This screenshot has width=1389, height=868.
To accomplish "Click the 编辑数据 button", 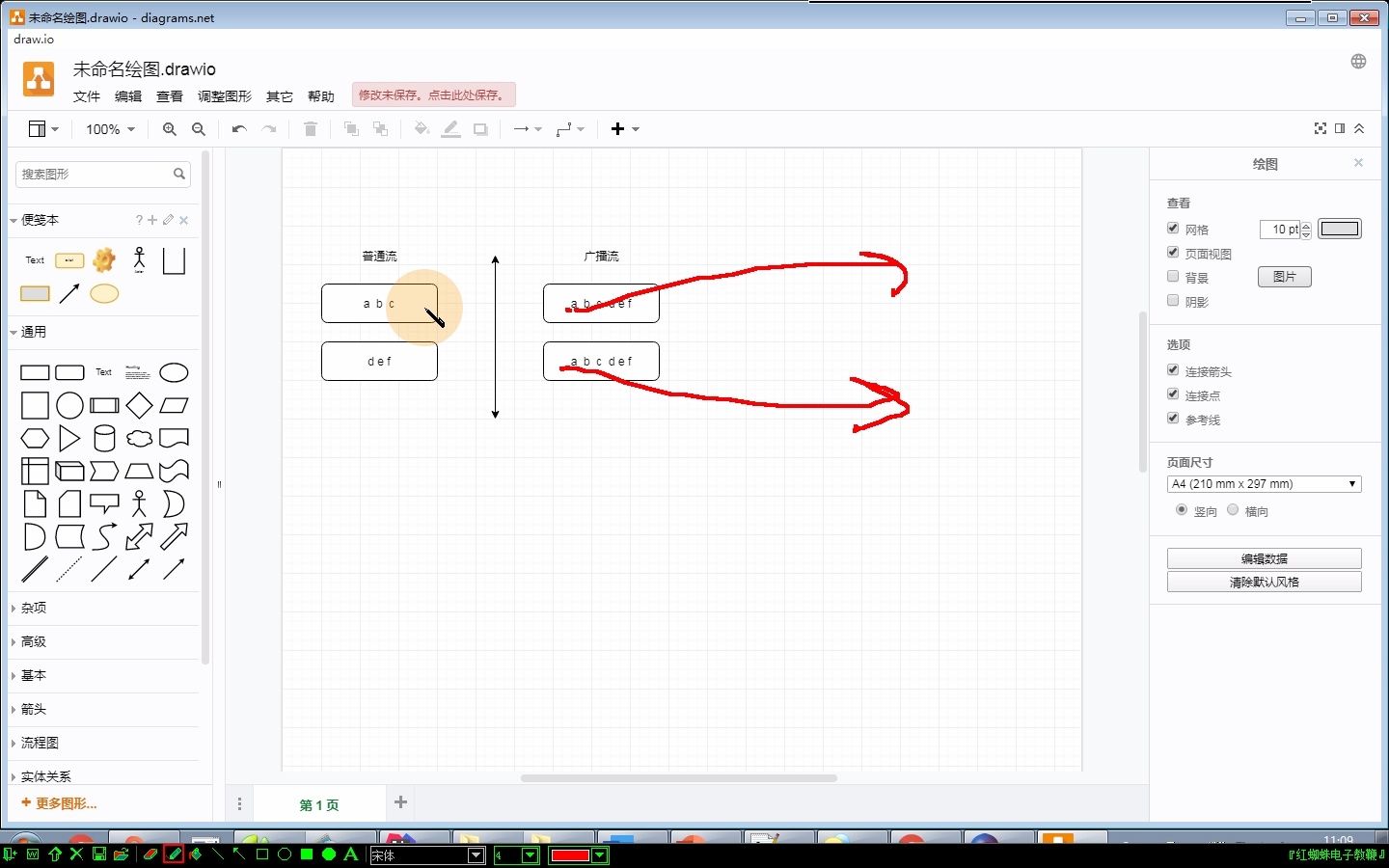I will (1264, 558).
